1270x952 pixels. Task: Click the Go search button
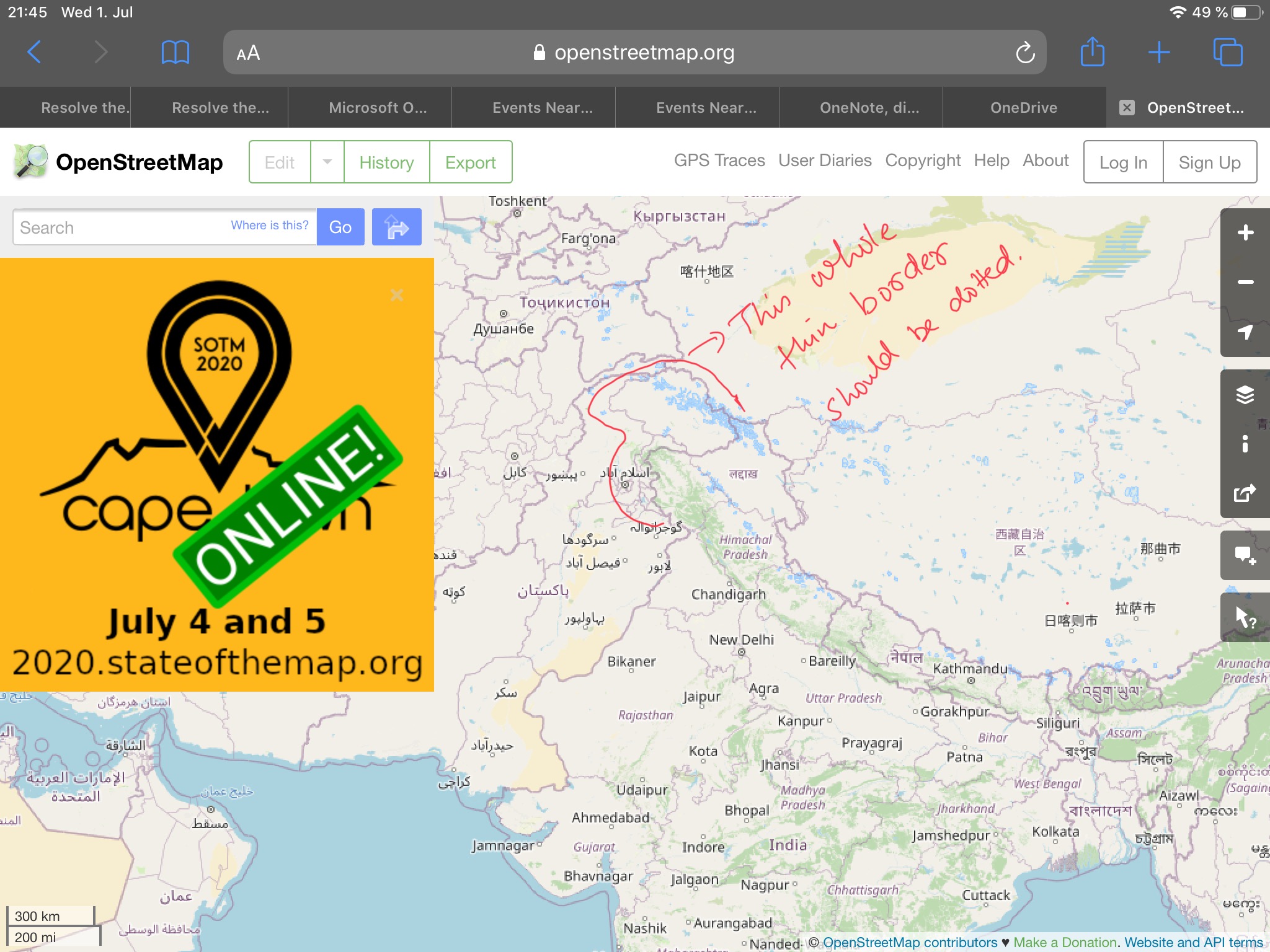[340, 227]
